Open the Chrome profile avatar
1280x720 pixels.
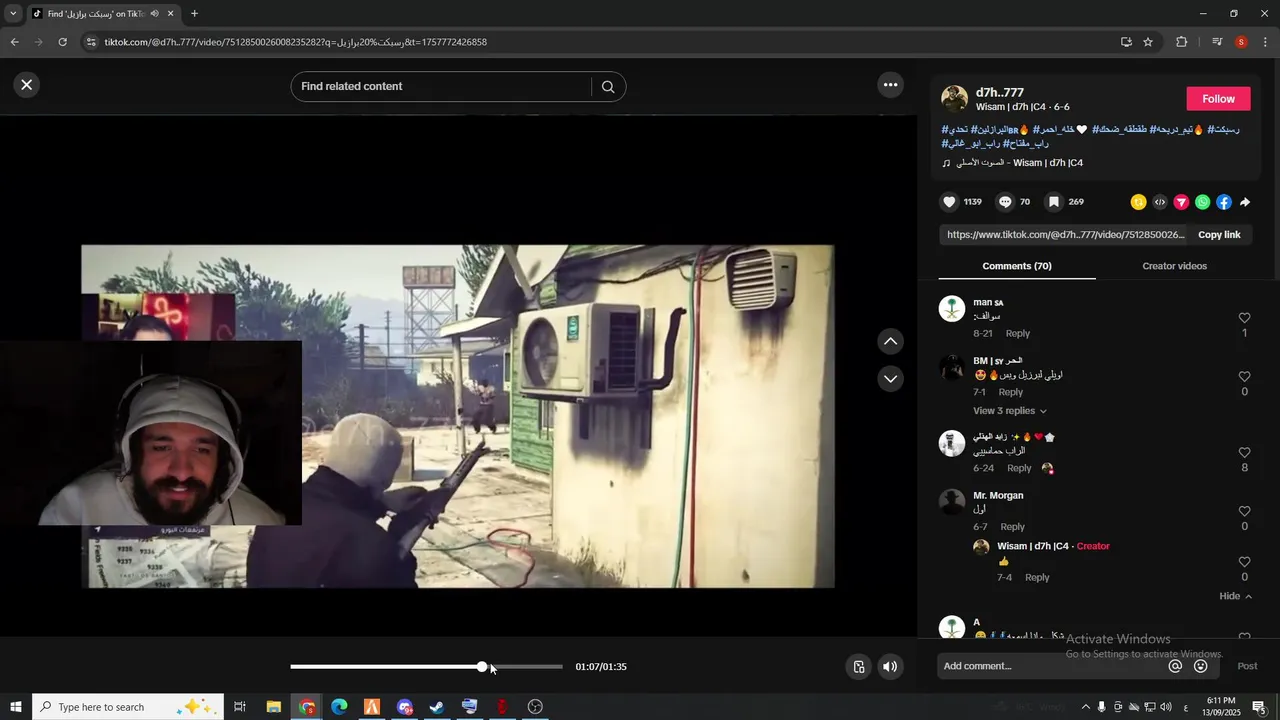point(1241,42)
